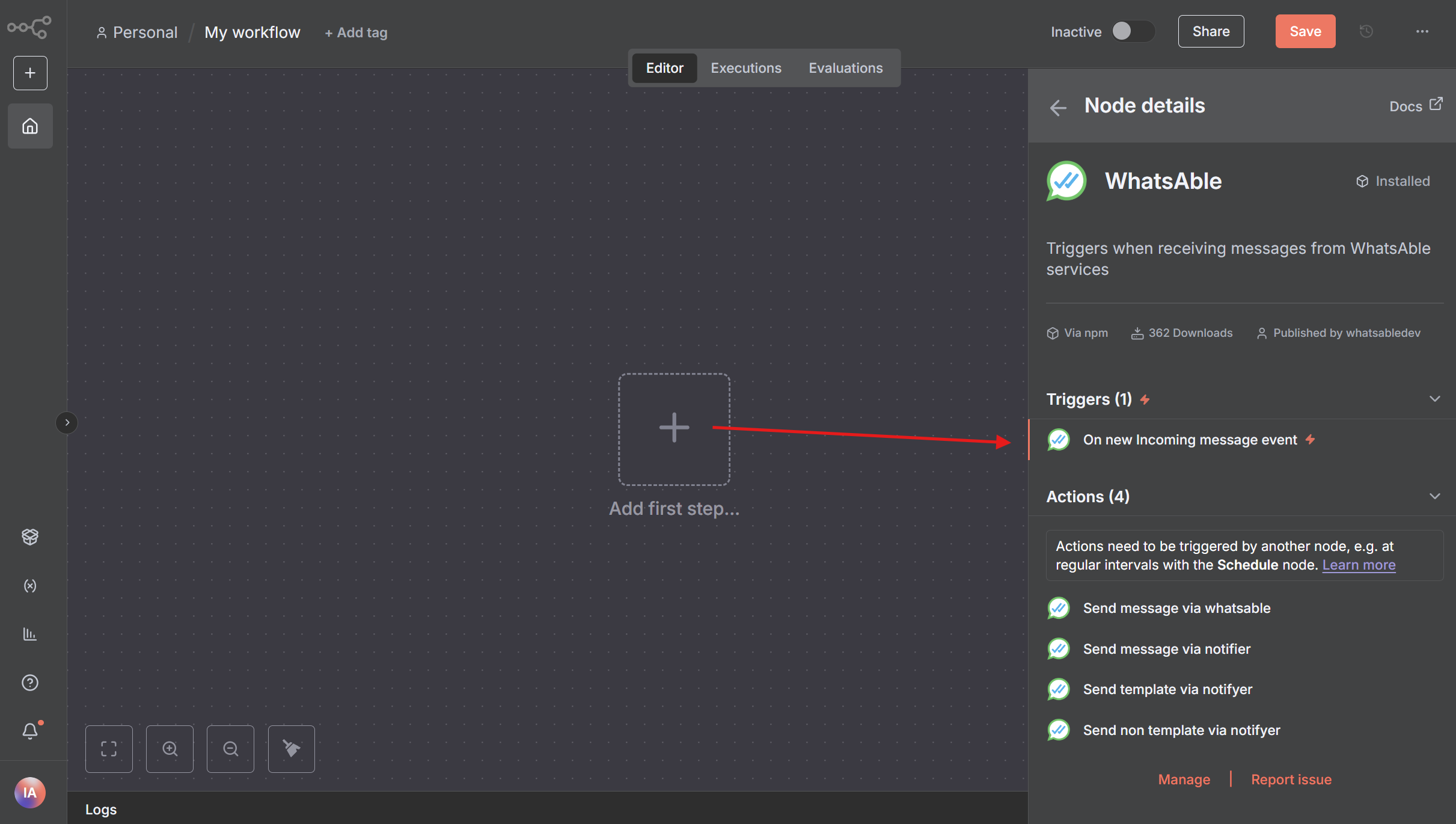
Task: Click the home icon in sidebar
Action: click(30, 126)
